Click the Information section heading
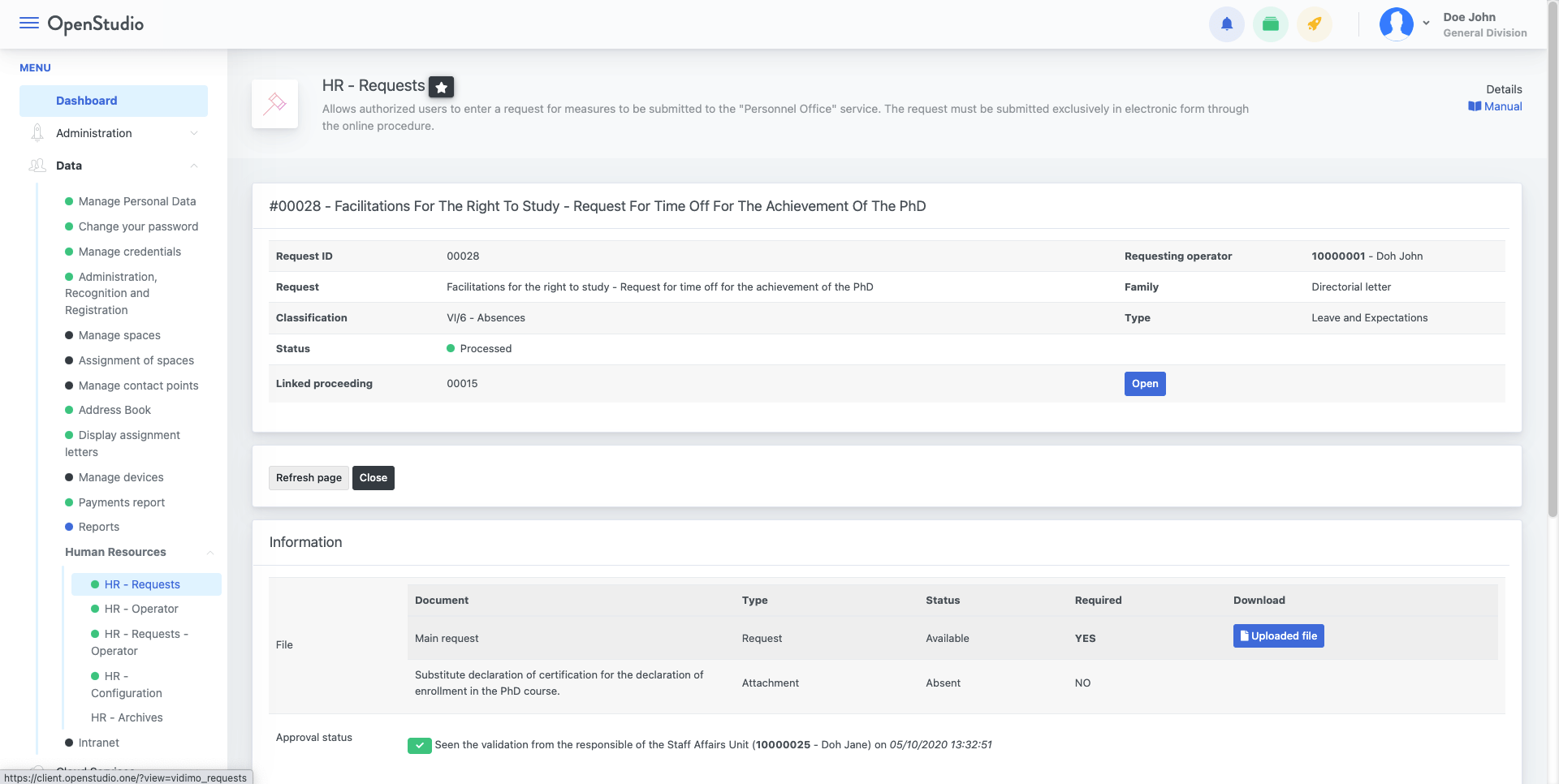The image size is (1559, 784). point(305,542)
